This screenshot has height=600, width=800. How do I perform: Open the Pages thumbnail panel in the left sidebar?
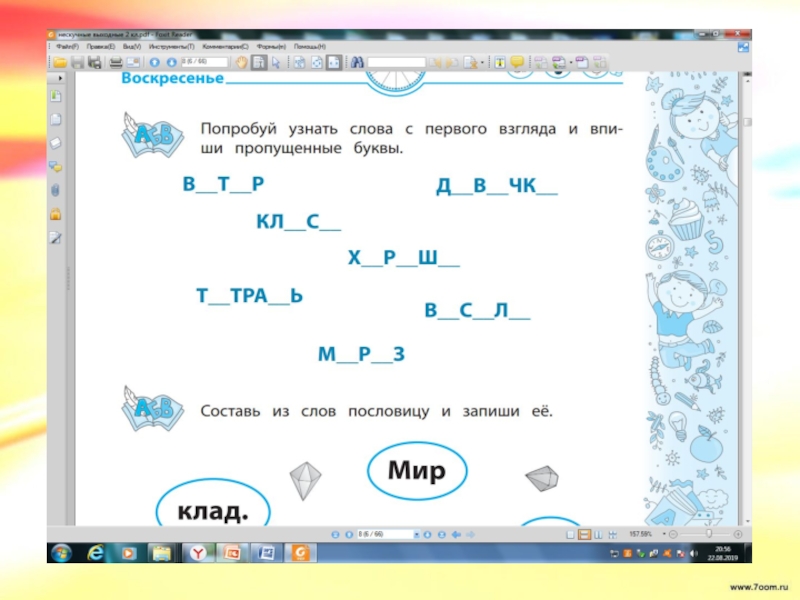tap(56, 119)
